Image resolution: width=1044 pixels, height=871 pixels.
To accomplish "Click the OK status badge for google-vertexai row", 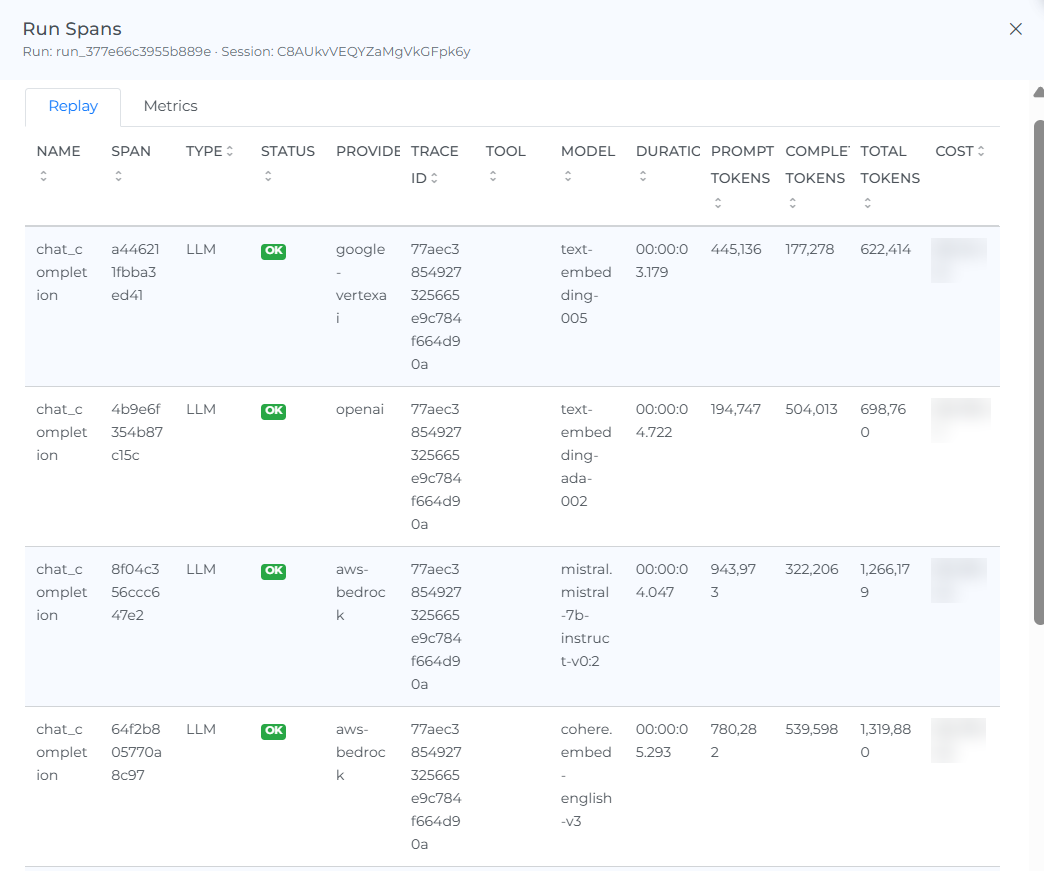I will 274,251.
